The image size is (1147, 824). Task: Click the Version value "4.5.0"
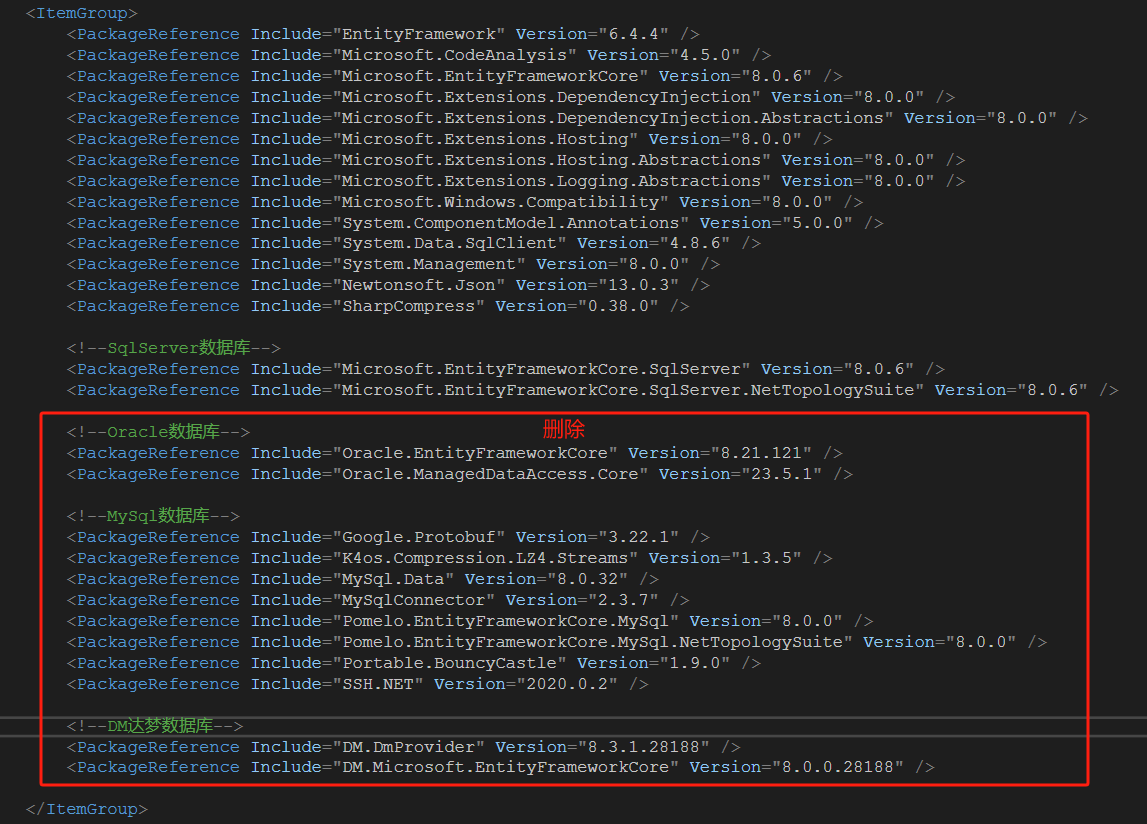[705, 55]
